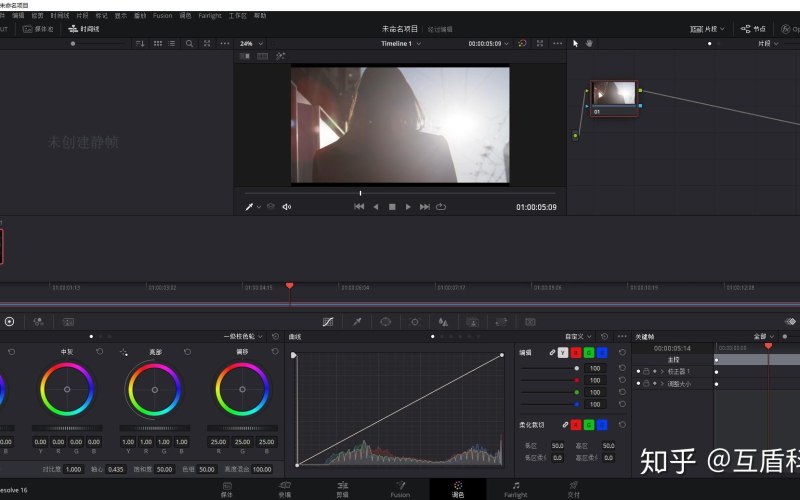
Task: Open the Timeline 1 dropdown
Action: coord(401,44)
